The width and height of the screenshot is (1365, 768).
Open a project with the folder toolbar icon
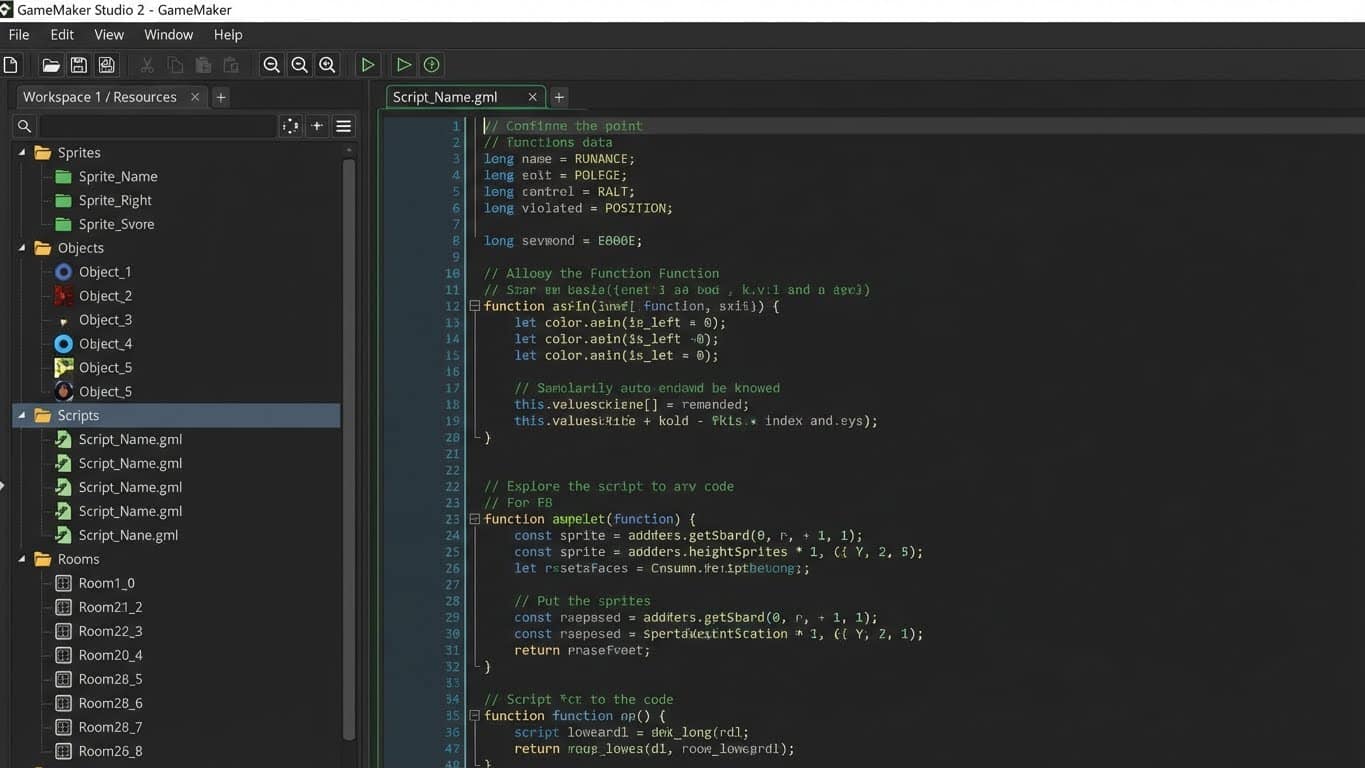pyautogui.click(x=50, y=64)
